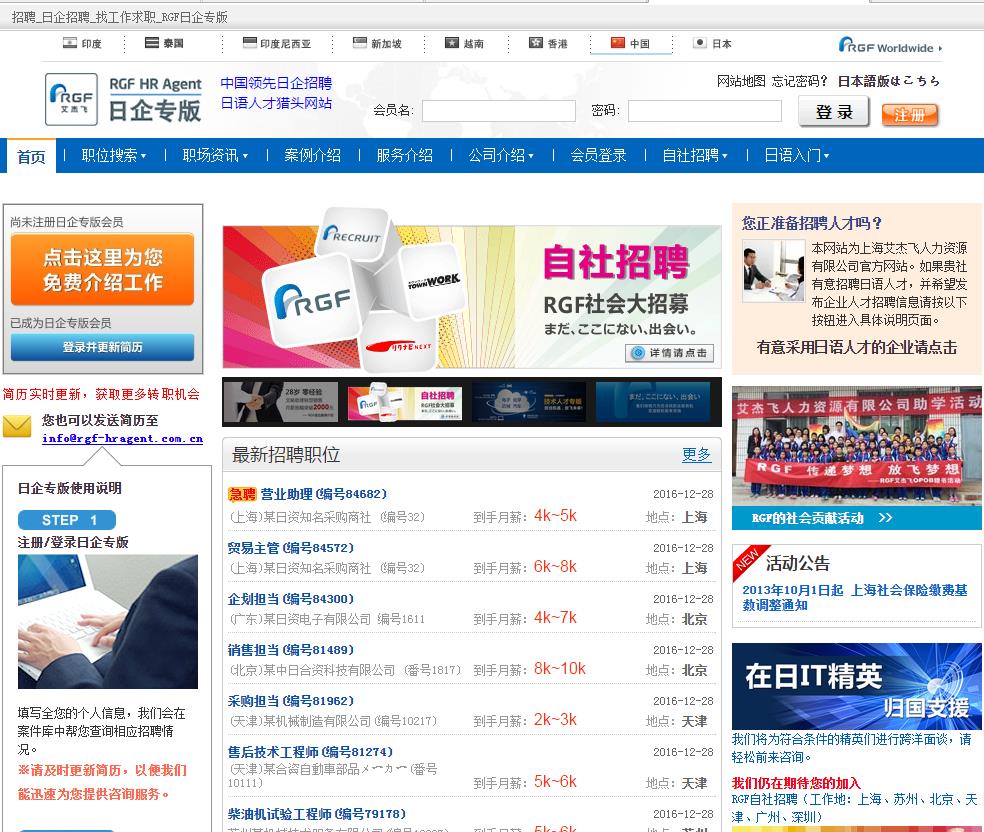This screenshot has height=832, width=984.
Task: Click the orange 注册 register button
Action: (909, 115)
